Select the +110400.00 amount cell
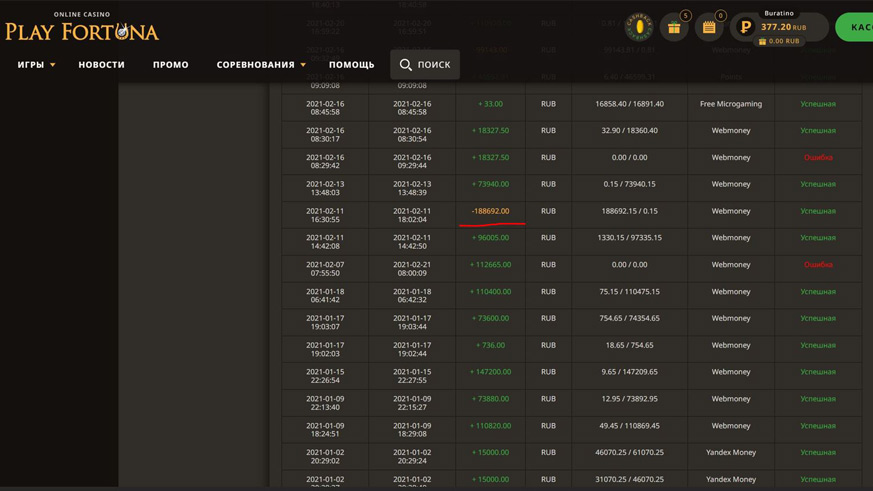873x491 pixels. (490, 292)
